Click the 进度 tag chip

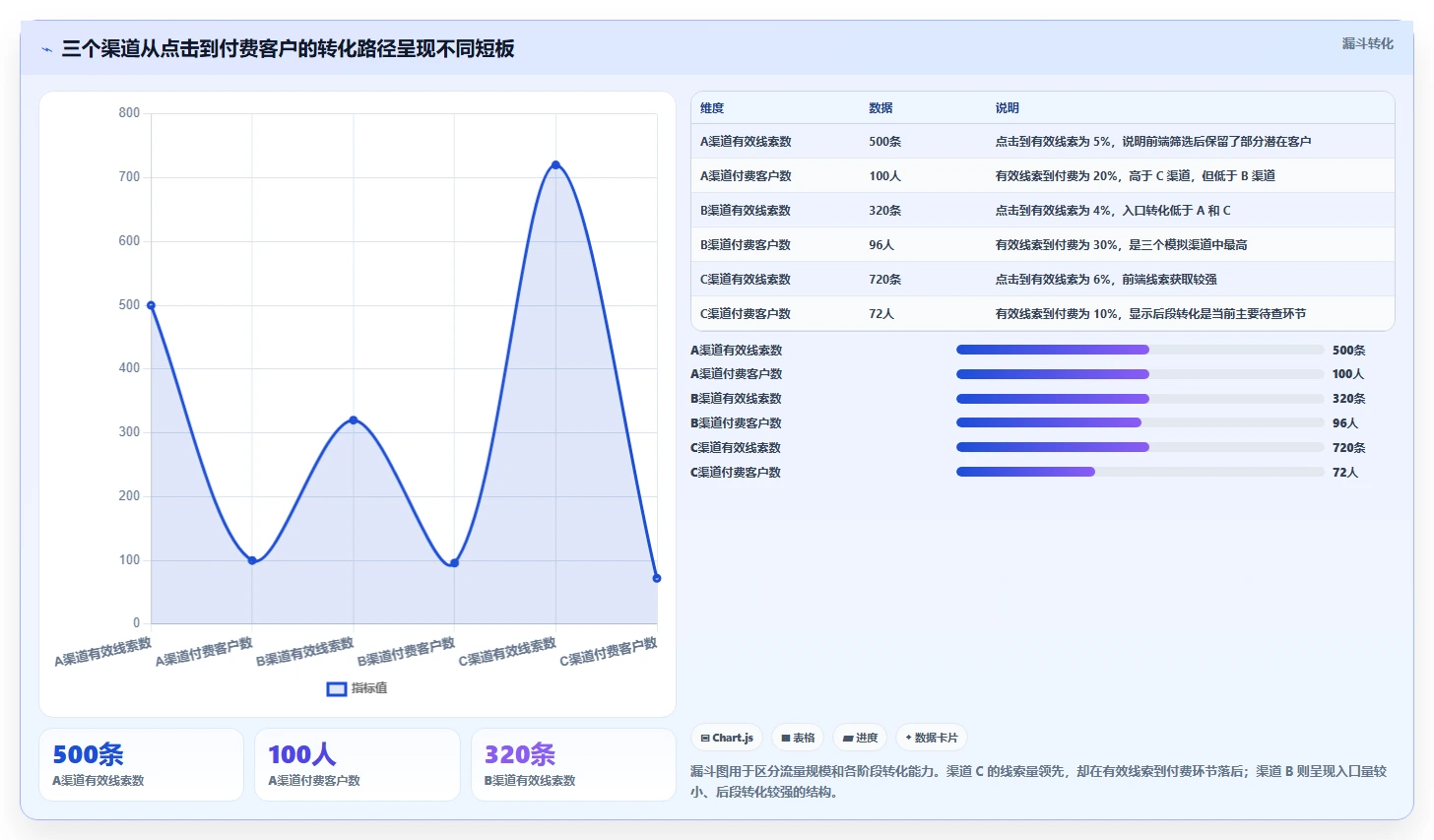pos(860,738)
